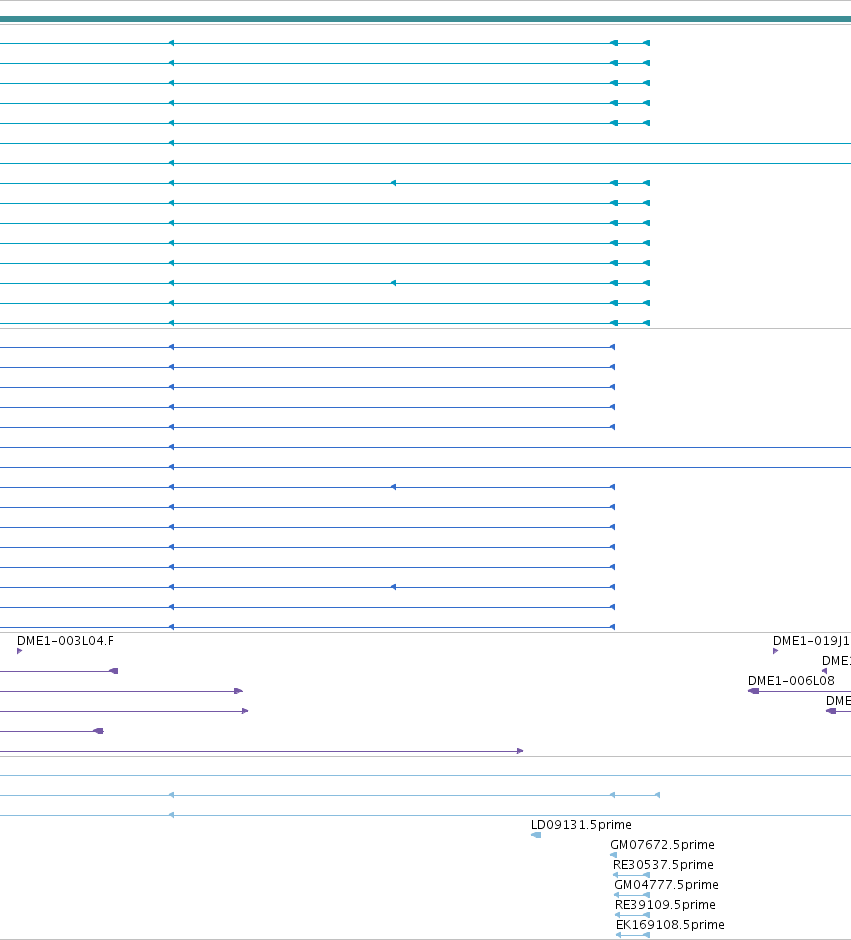This screenshot has height=940, width=851.
Task: Select the GM07672.5prime label
Action: click(x=662, y=845)
